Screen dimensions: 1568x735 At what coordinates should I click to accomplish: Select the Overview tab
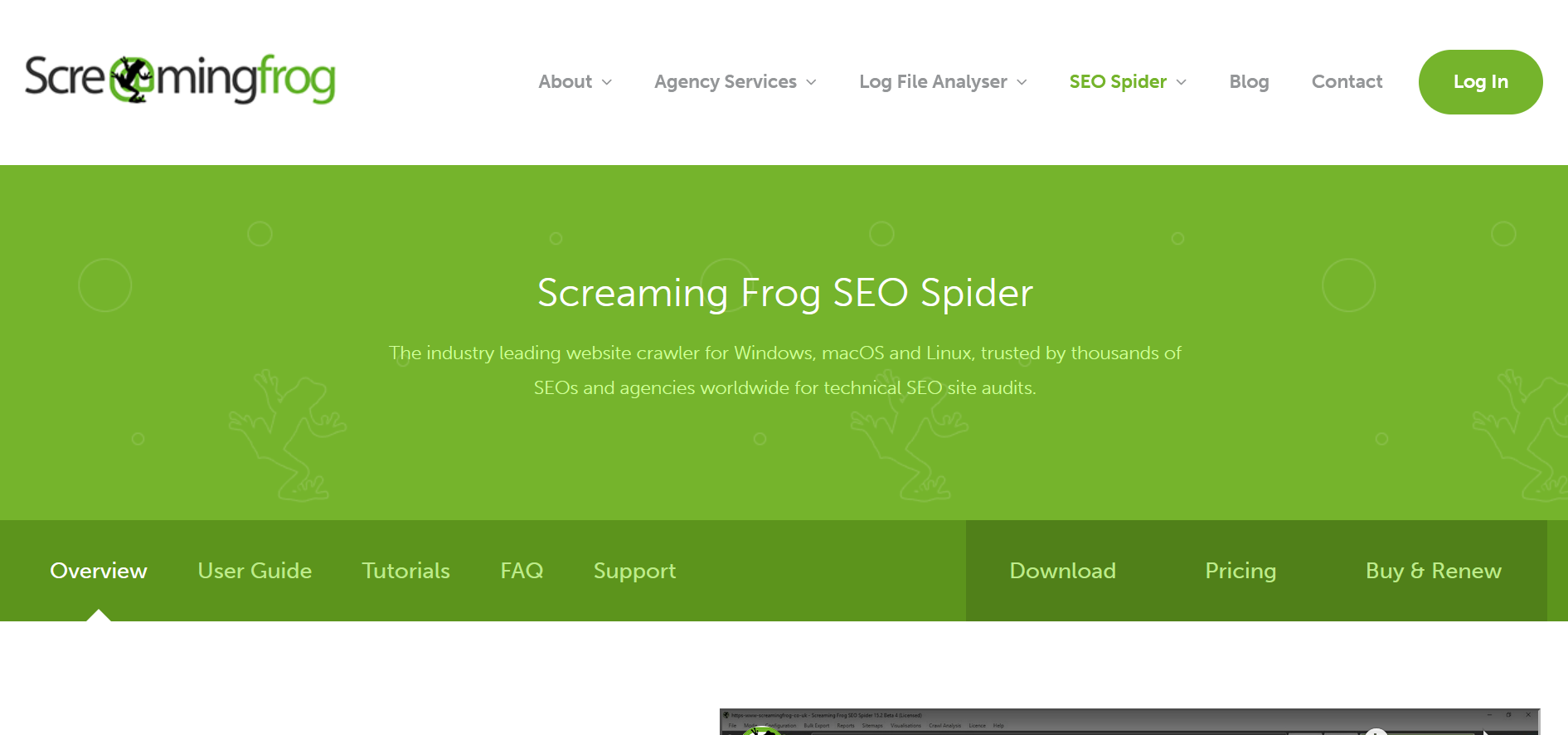[99, 571]
